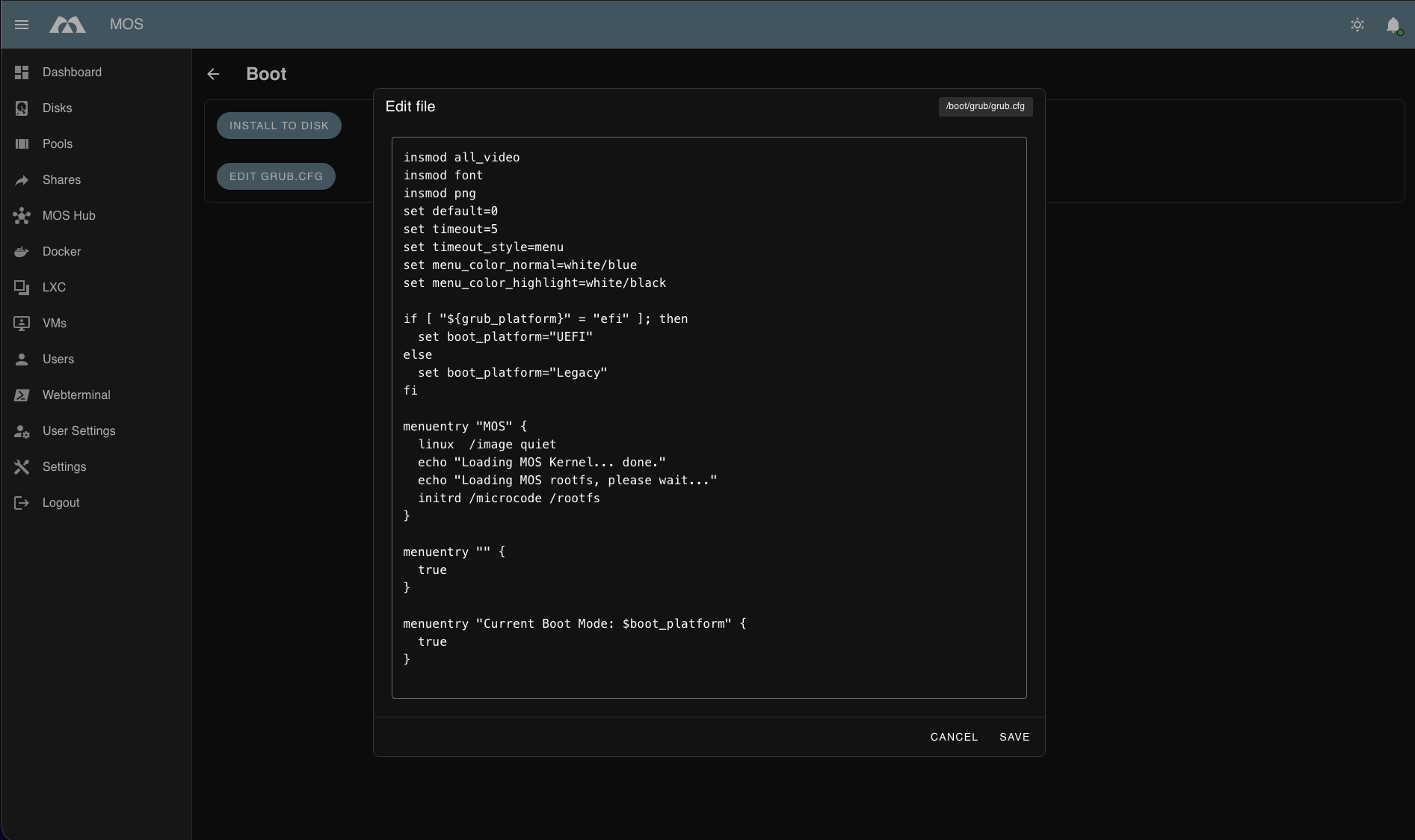The image size is (1415, 840).
Task: Go back using the arrow beside Boot
Action: tap(214, 74)
